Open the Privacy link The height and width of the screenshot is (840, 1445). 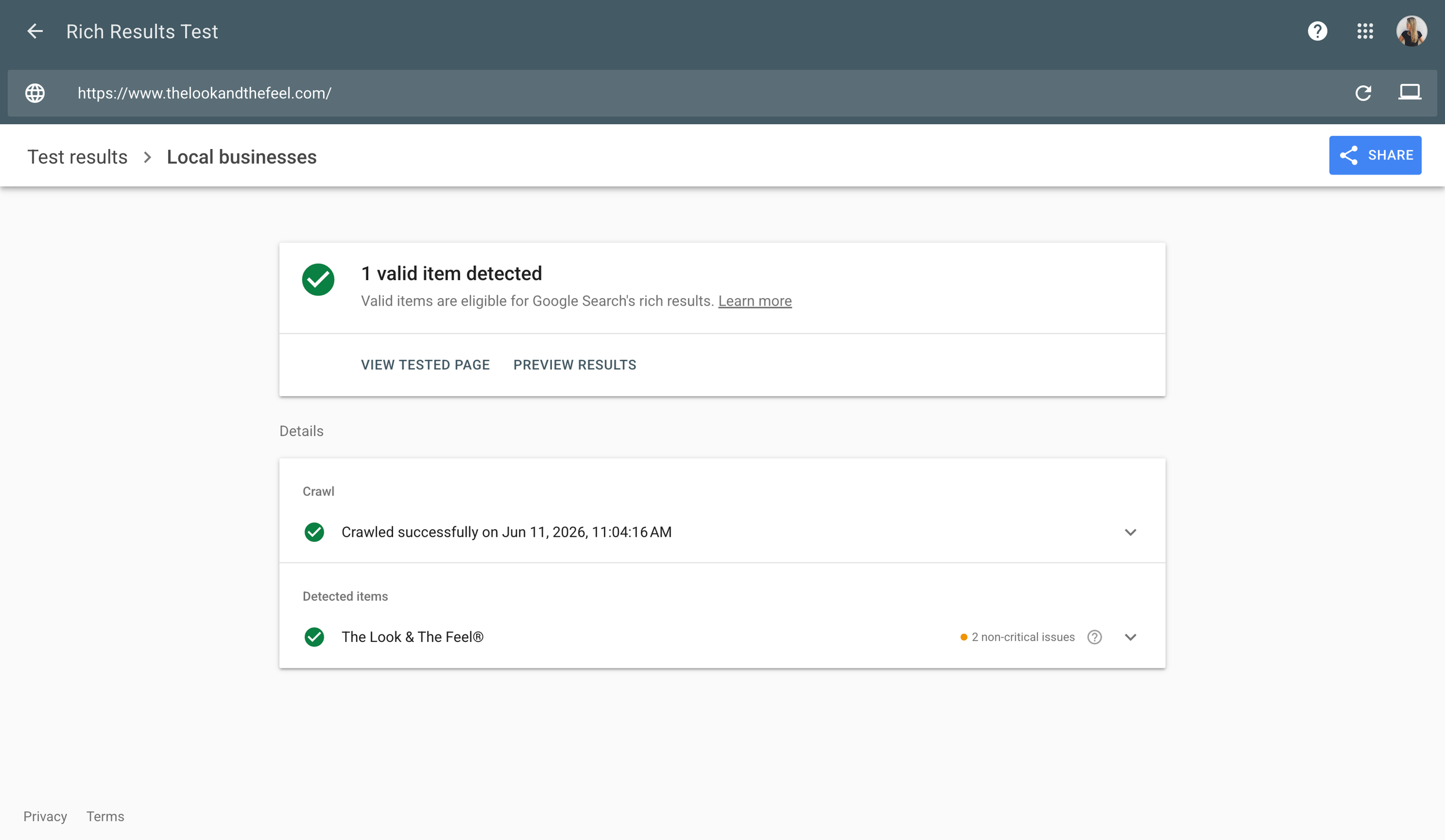click(45, 816)
